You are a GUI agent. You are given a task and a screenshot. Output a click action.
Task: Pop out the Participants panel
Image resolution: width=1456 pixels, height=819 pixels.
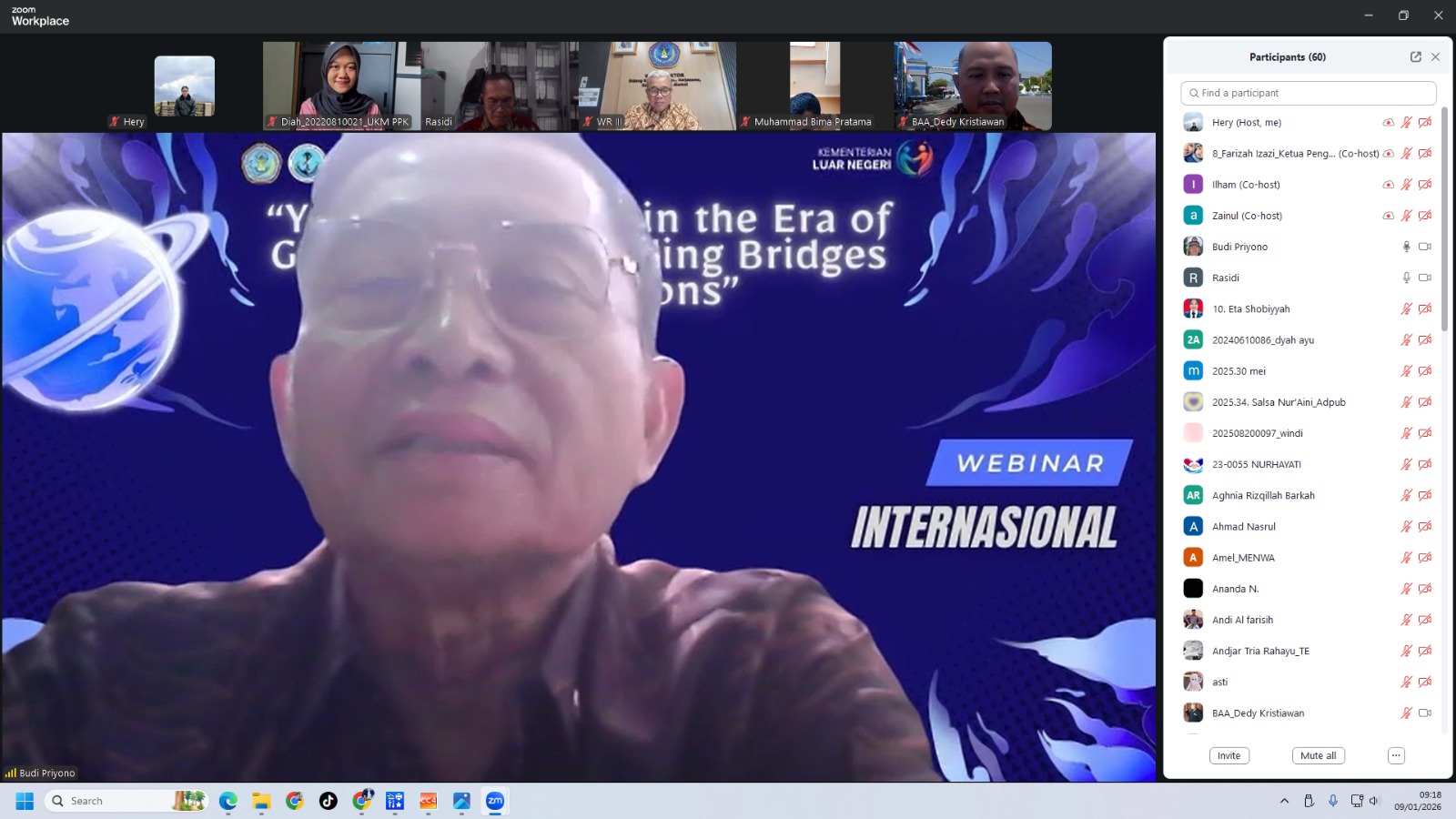click(x=1415, y=56)
